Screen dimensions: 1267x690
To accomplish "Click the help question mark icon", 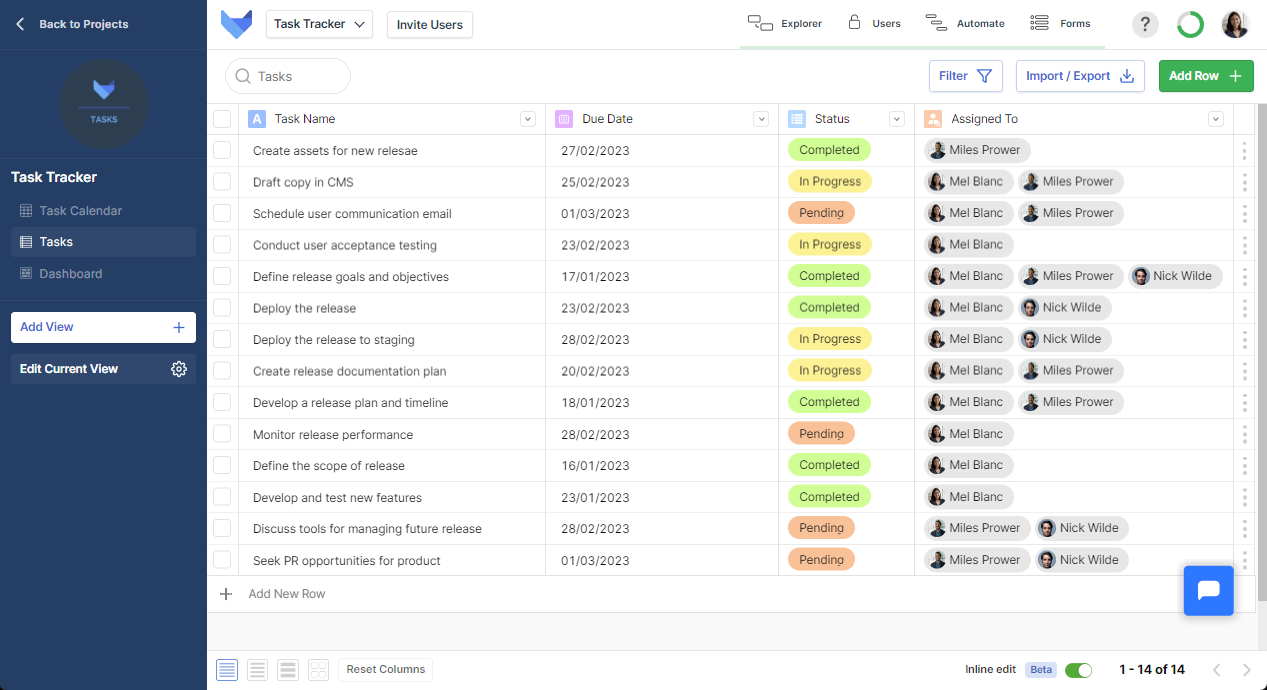I will coord(1145,25).
